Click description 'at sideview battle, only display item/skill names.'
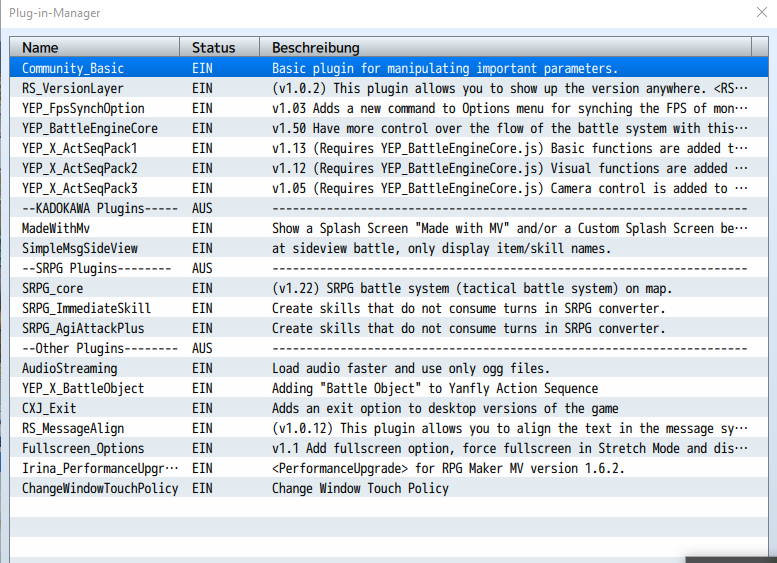The height and width of the screenshot is (563, 777). [x=442, y=248]
